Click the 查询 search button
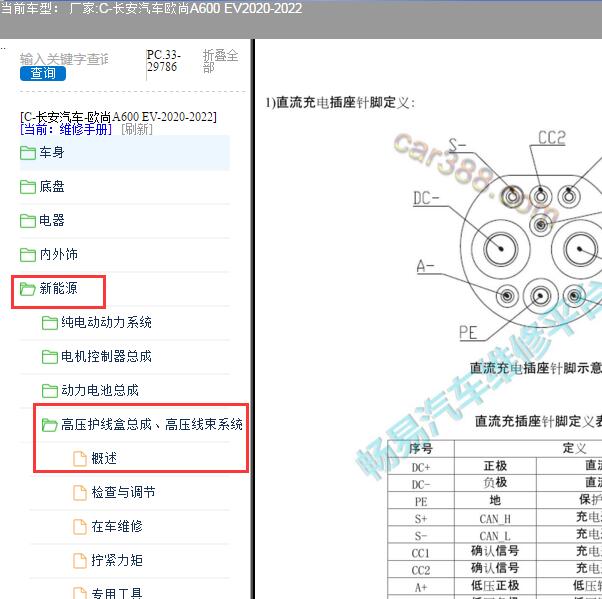 click(x=43, y=73)
